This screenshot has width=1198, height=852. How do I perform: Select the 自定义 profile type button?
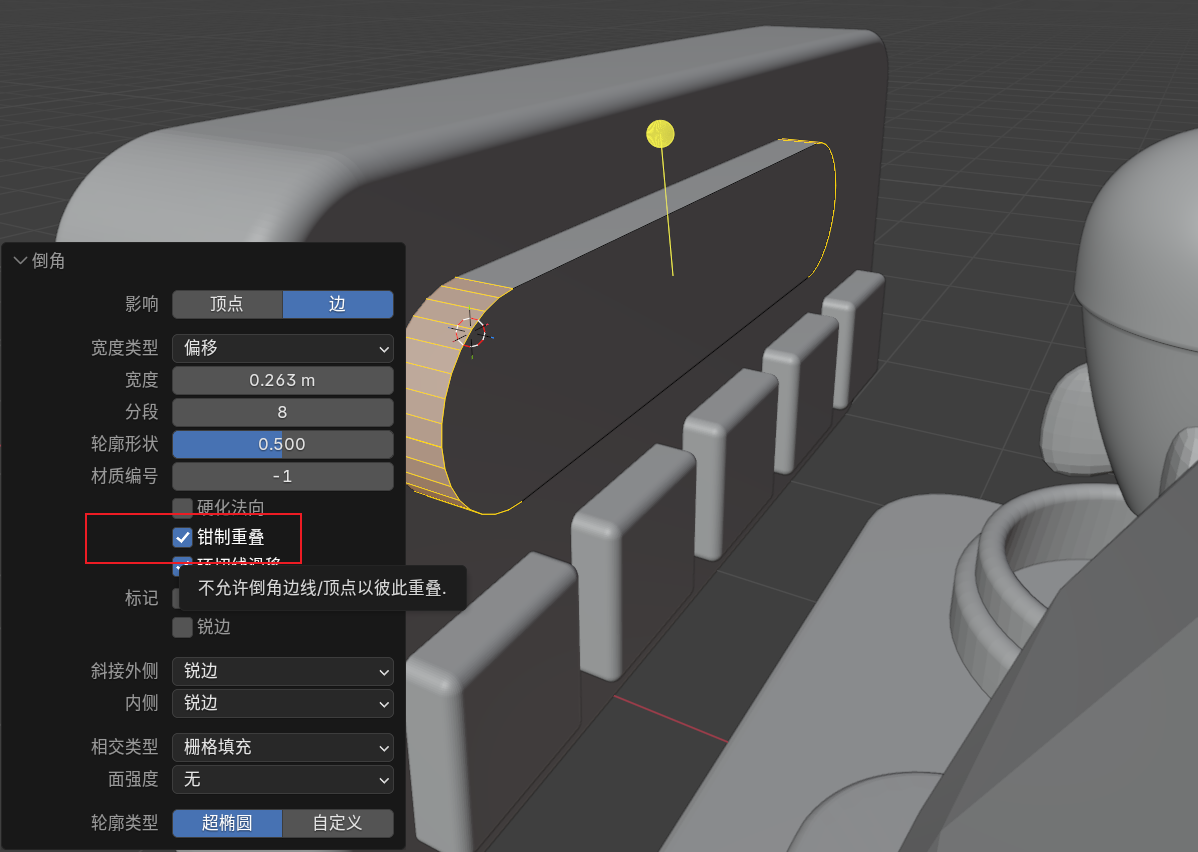pyautogui.click(x=337, y=823)
